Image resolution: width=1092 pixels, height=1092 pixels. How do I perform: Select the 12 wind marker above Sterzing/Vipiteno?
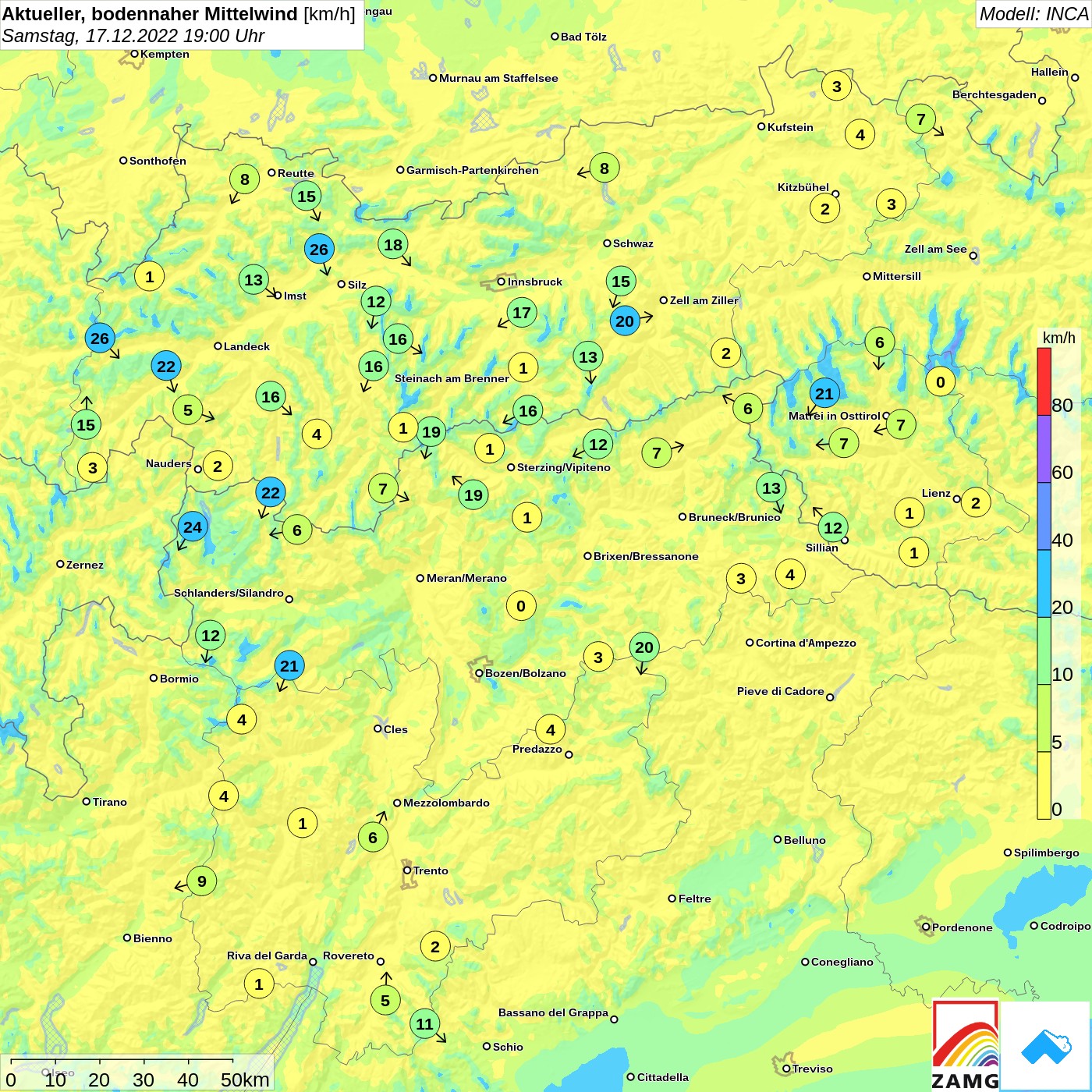coord(598,445)
